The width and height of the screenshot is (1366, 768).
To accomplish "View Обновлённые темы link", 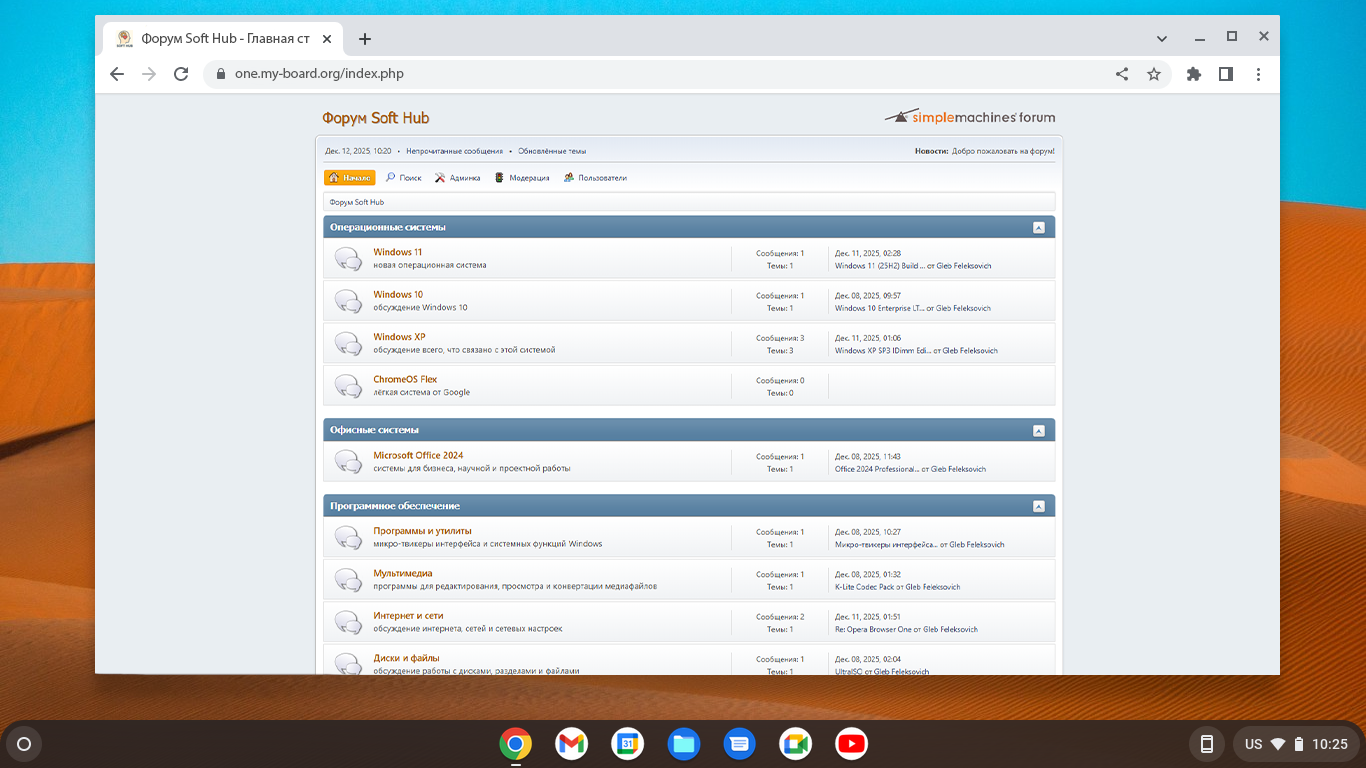I will 551,151.
